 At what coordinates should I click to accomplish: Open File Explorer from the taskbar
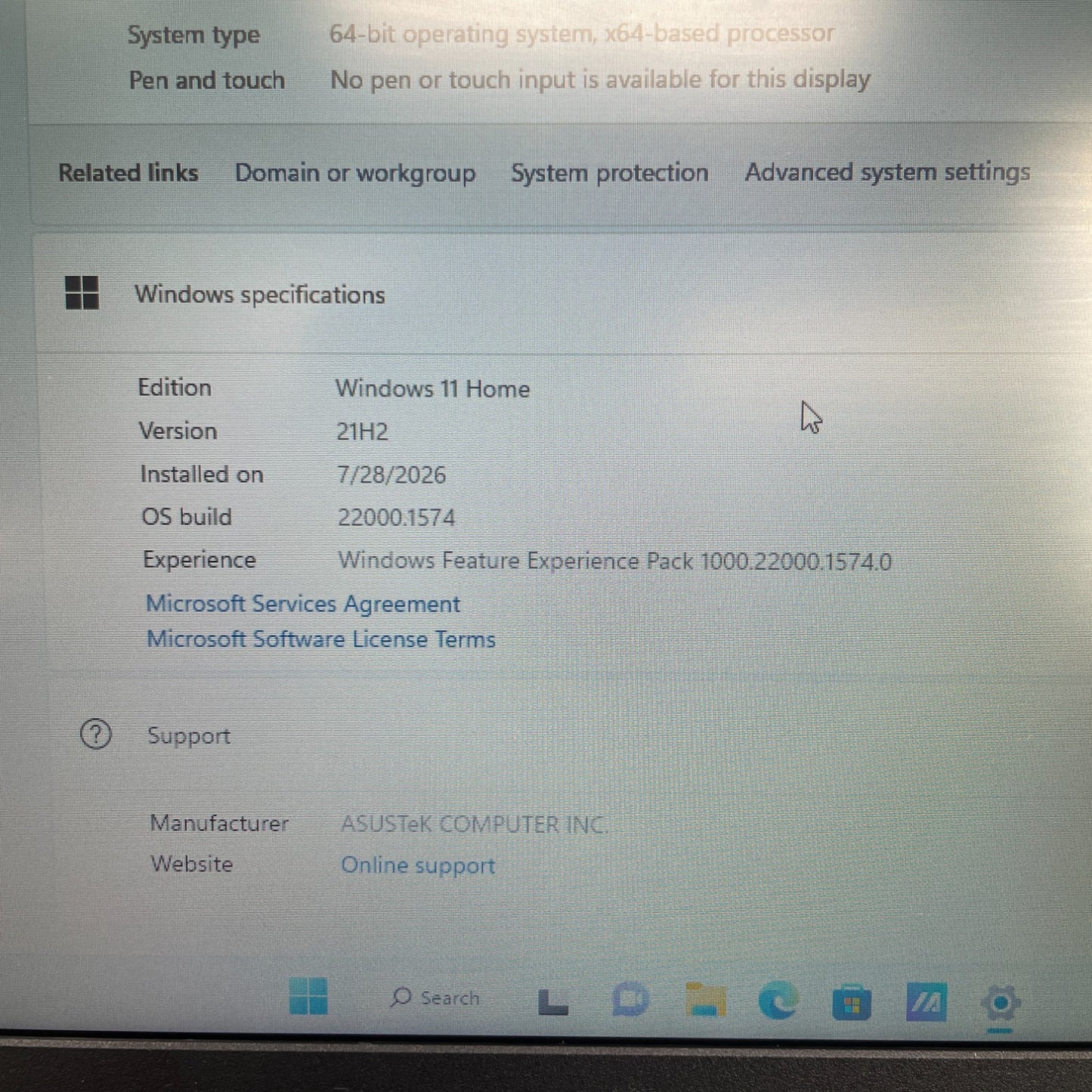pos(705,1000)
